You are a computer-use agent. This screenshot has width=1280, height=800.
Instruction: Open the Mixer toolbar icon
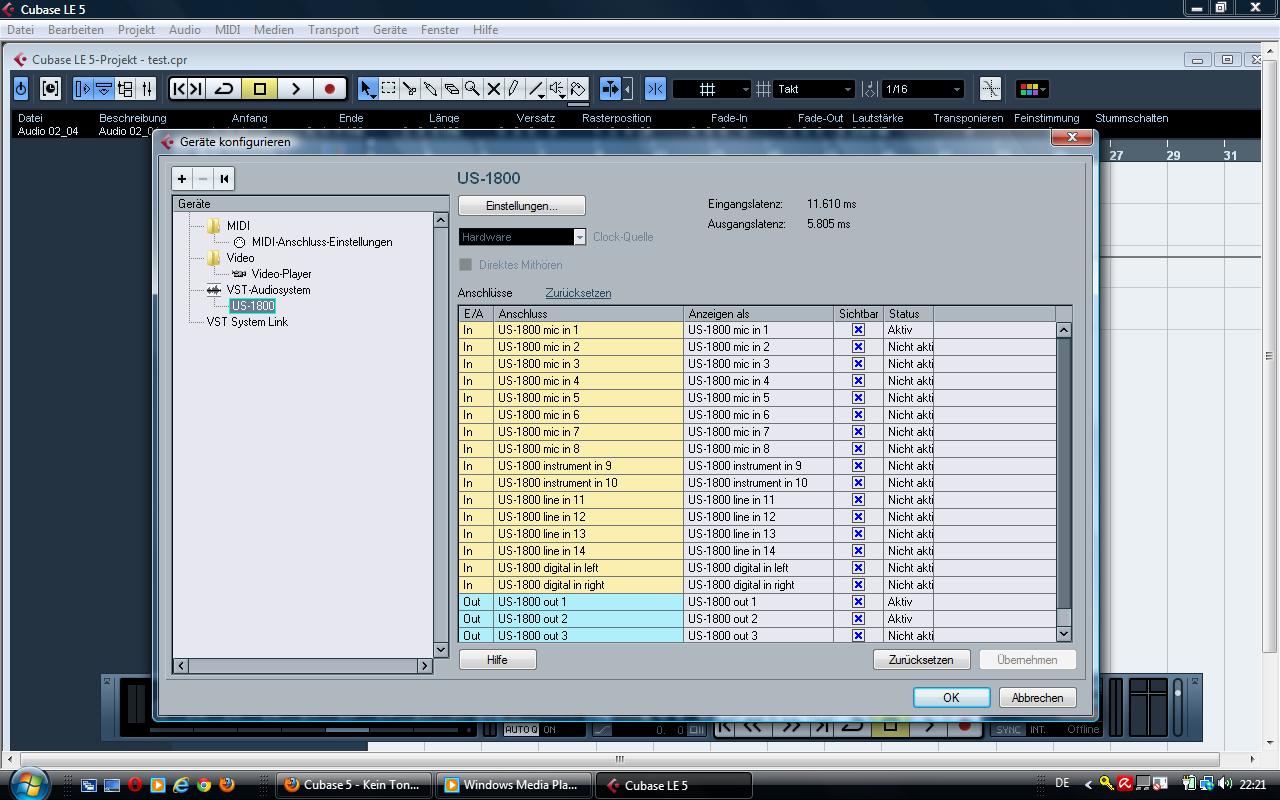(x=146, y=89)
